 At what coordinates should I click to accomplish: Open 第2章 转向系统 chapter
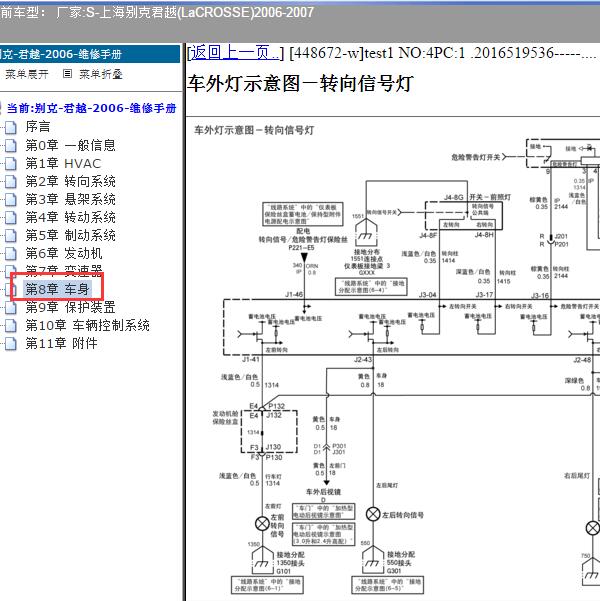coord(70,181)
